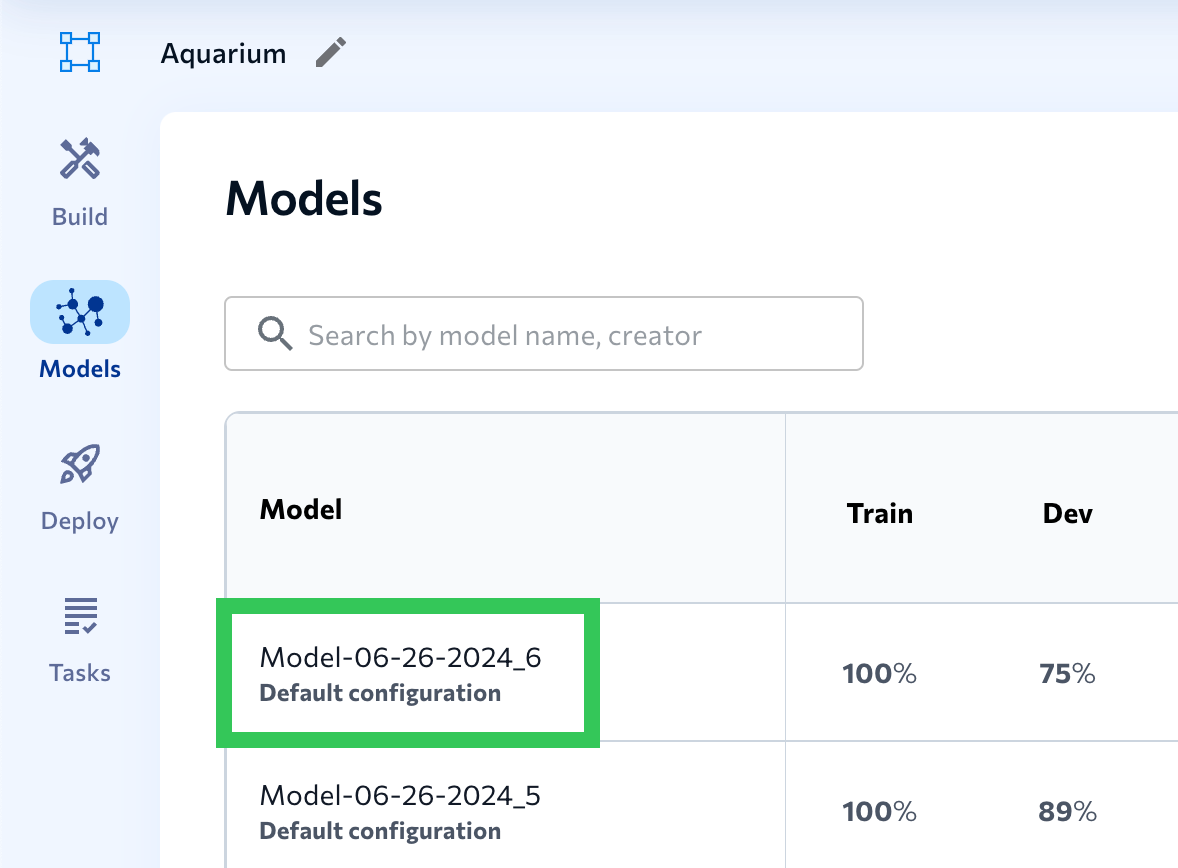Sort by the Model column header
This screenshot has width=1178, height=868.
[x=300, y=508]
